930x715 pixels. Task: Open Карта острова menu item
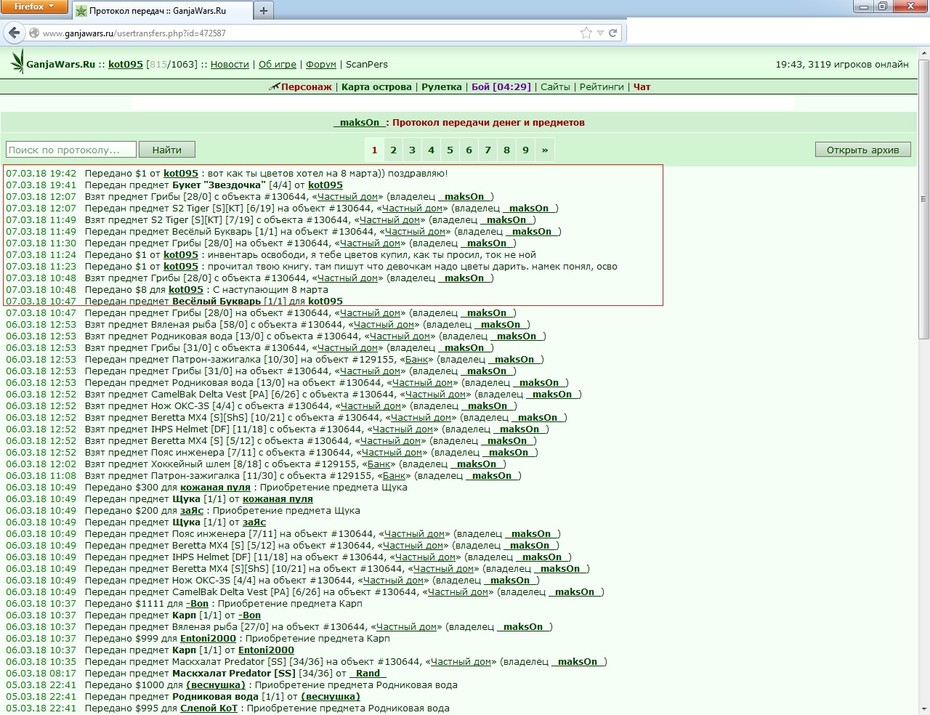(x=377, y=87)
